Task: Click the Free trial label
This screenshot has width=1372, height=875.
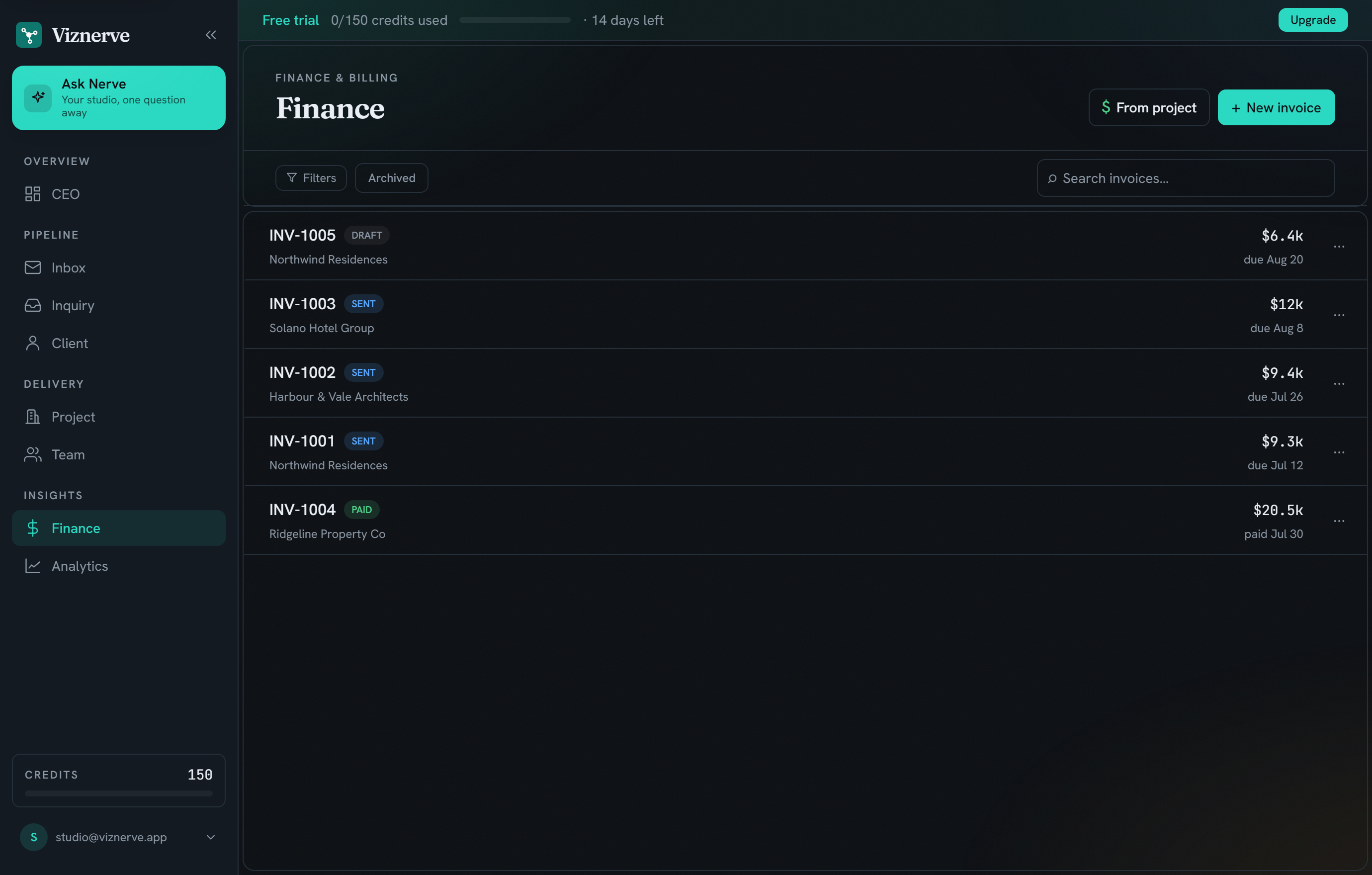Action: (x=291, y=20)
